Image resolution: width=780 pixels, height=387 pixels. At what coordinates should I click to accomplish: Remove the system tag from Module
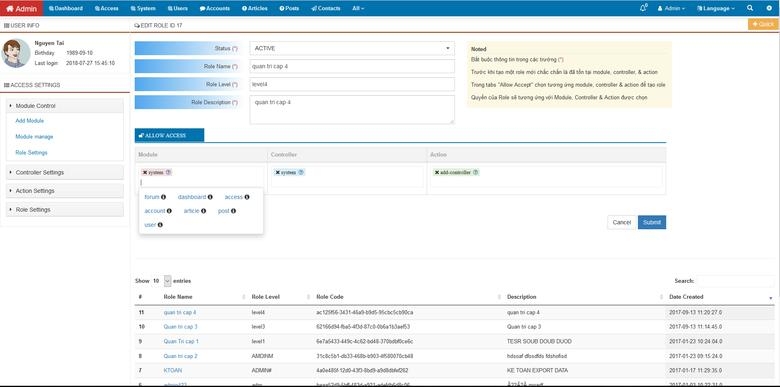pyautogui.click(x=145, y=173)
